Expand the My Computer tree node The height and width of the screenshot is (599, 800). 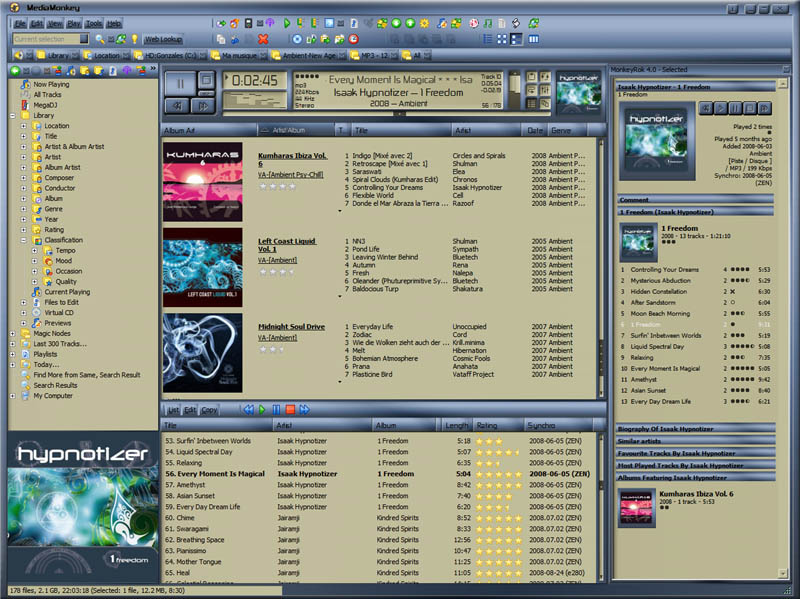click(13, 395)
